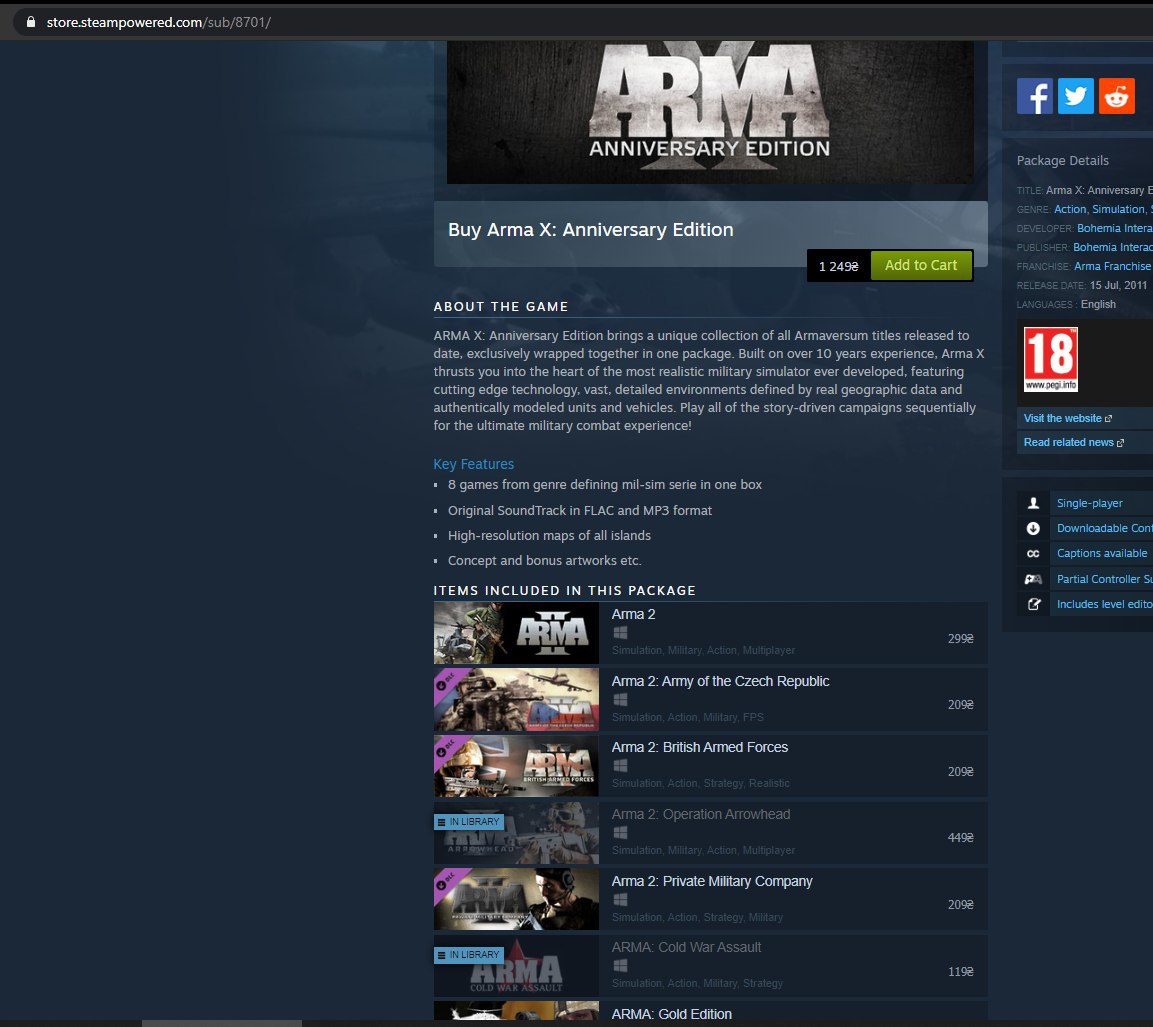Open the Captions available link
1153x1027 pixels.
tap(1102, 554)
